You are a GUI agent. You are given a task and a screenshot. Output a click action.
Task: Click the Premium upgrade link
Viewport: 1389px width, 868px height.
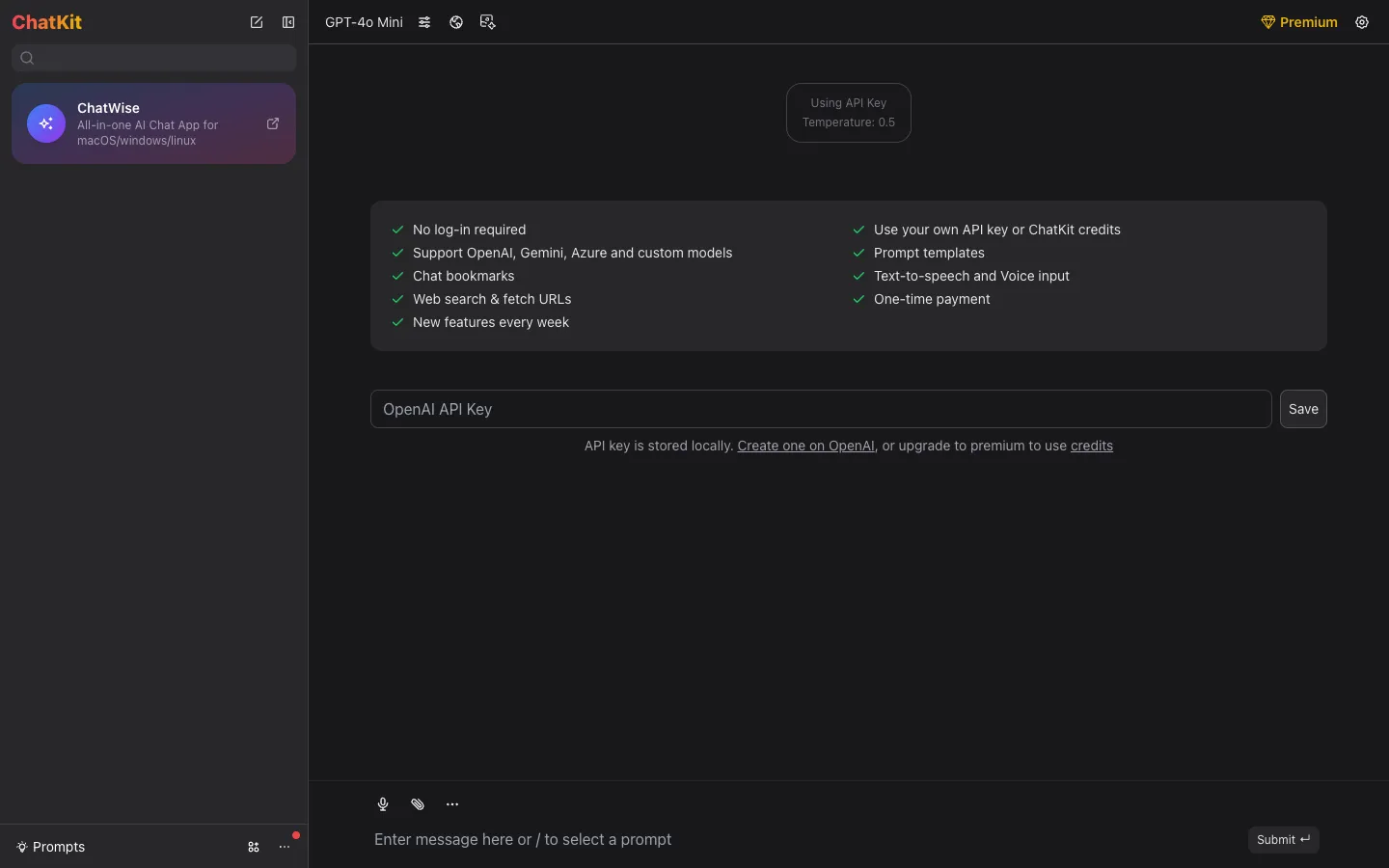[1299, 22]
